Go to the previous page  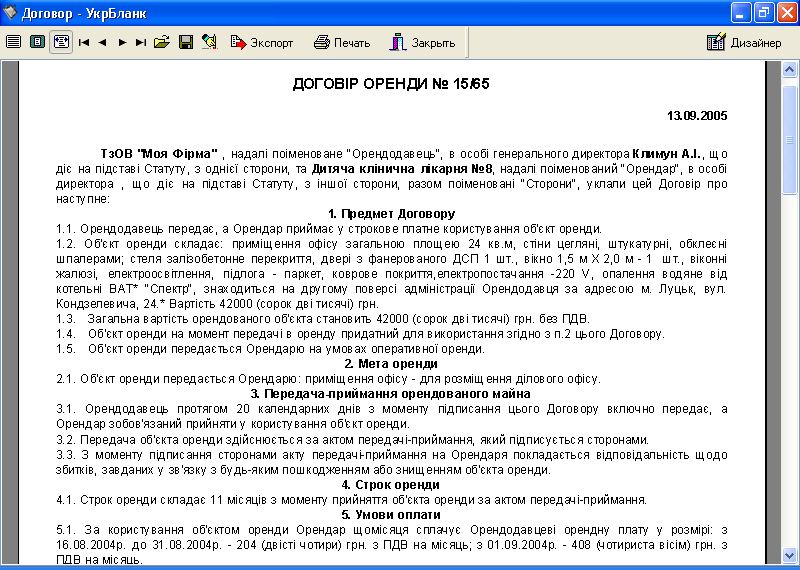coord(102,42)
